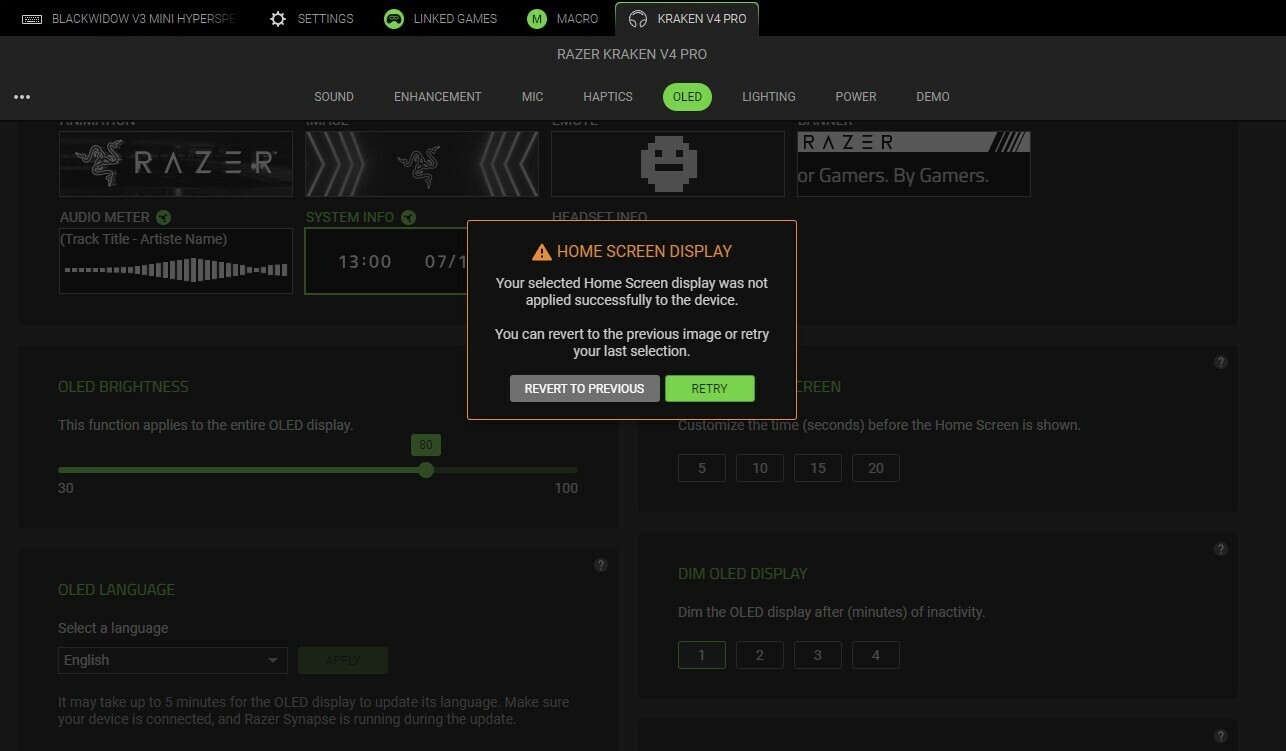Click the help icon beside Dim OLED Display
Viewport: 1286px width, 751px height.
point(1220,549)
